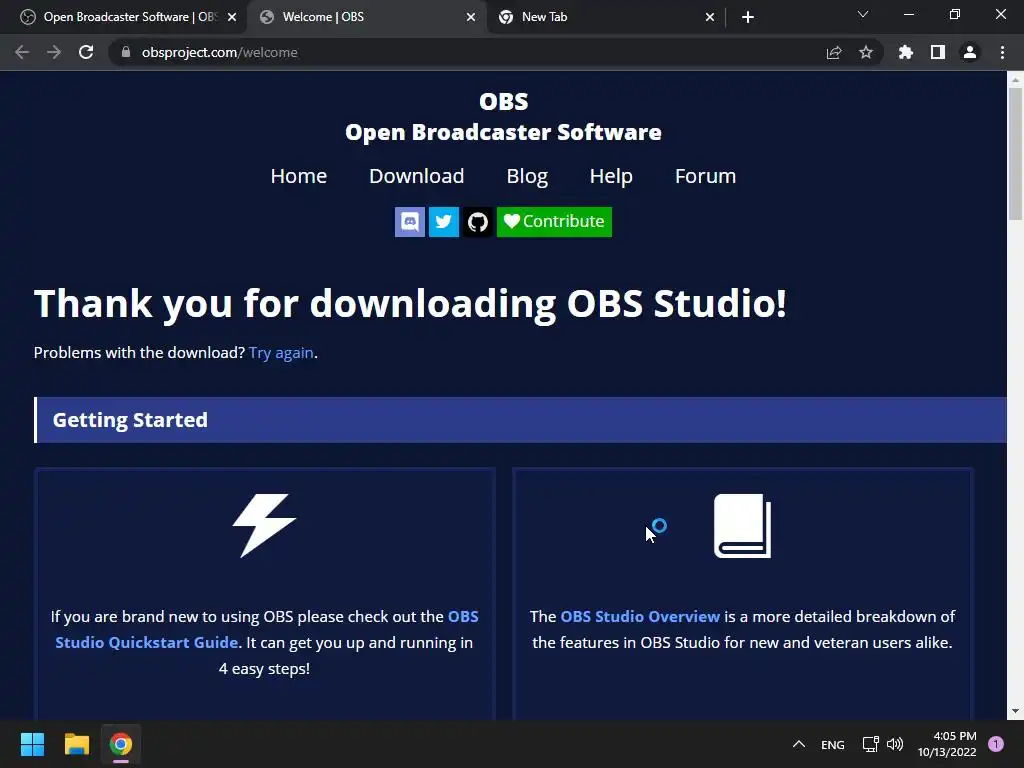Open network settings from the tray

coord(870,744)
